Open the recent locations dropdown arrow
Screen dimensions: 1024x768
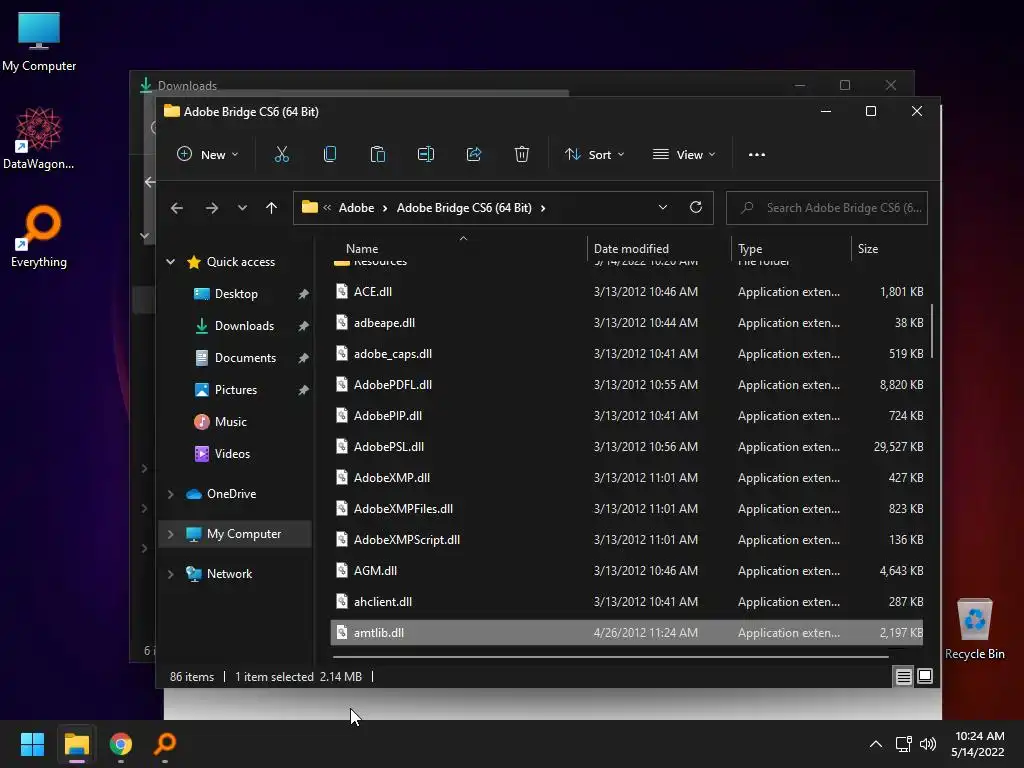[x=242, y=208]
